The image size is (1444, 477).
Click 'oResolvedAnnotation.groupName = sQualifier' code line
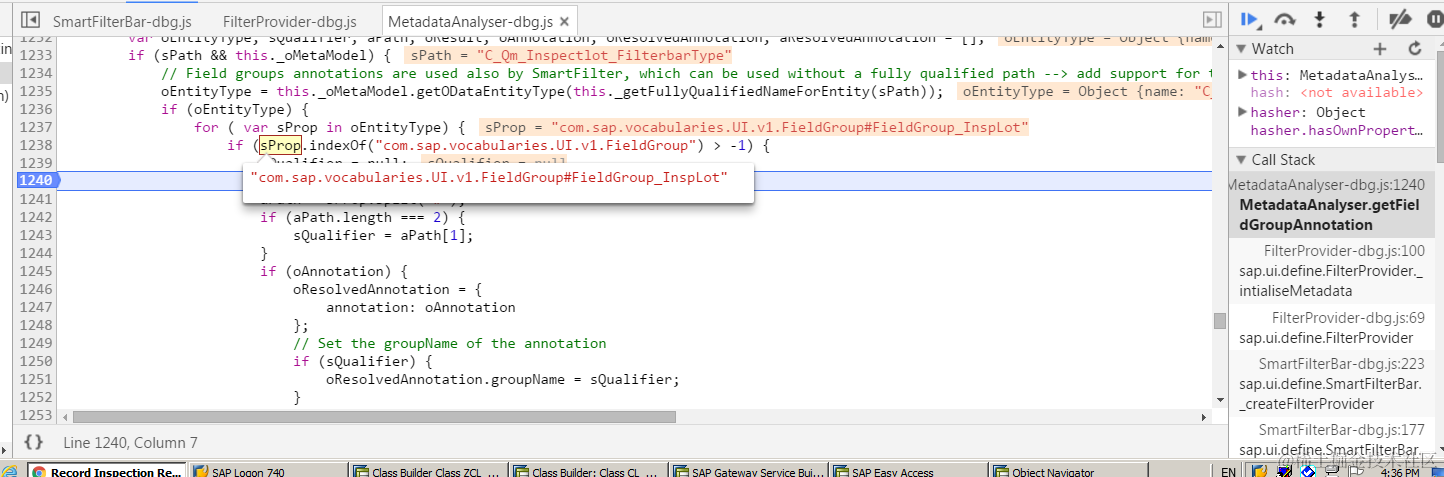point(503,379)
